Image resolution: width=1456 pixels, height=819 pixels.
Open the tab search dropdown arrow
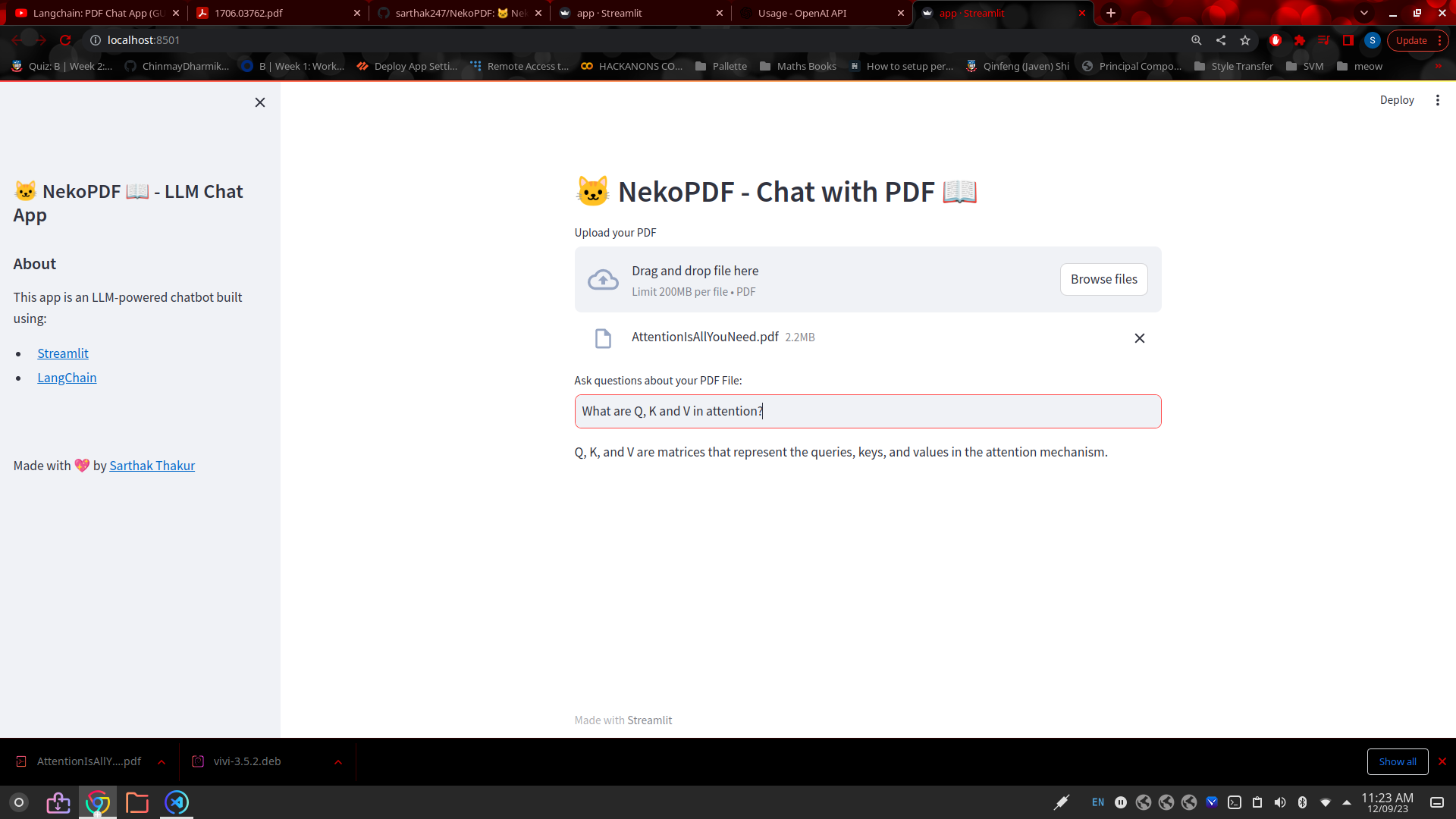pyautogui.click(x=1364, y=13)
